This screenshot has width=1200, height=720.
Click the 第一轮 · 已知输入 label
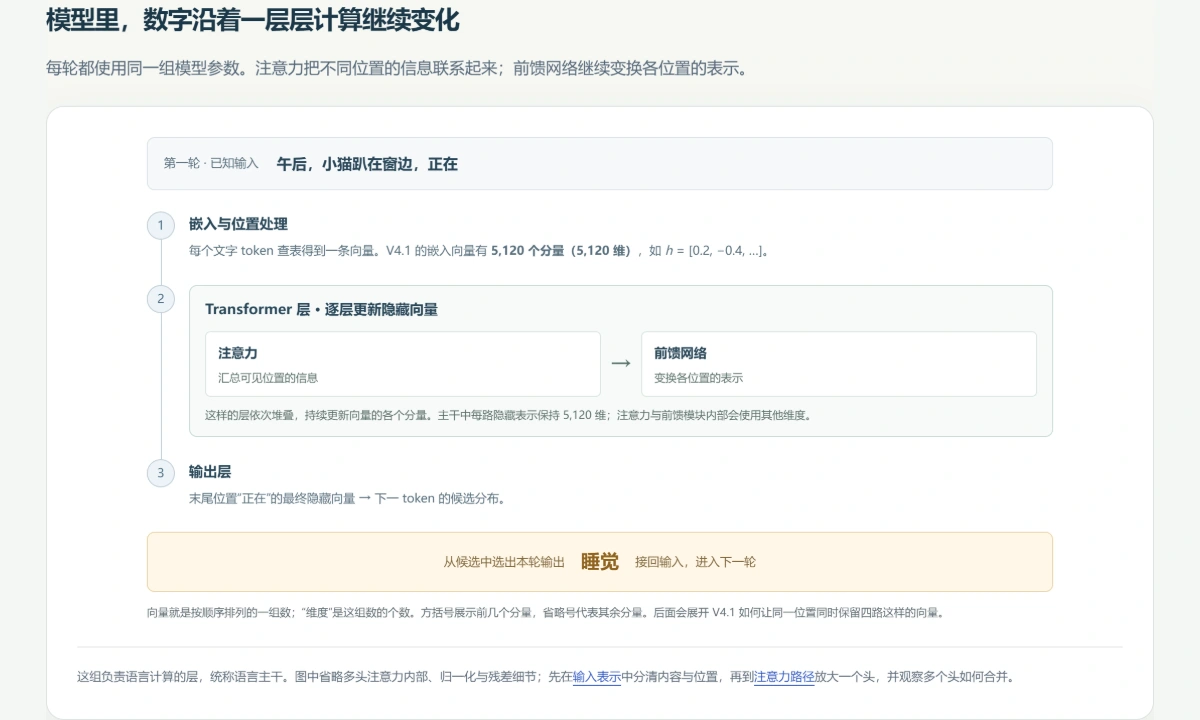211,164
